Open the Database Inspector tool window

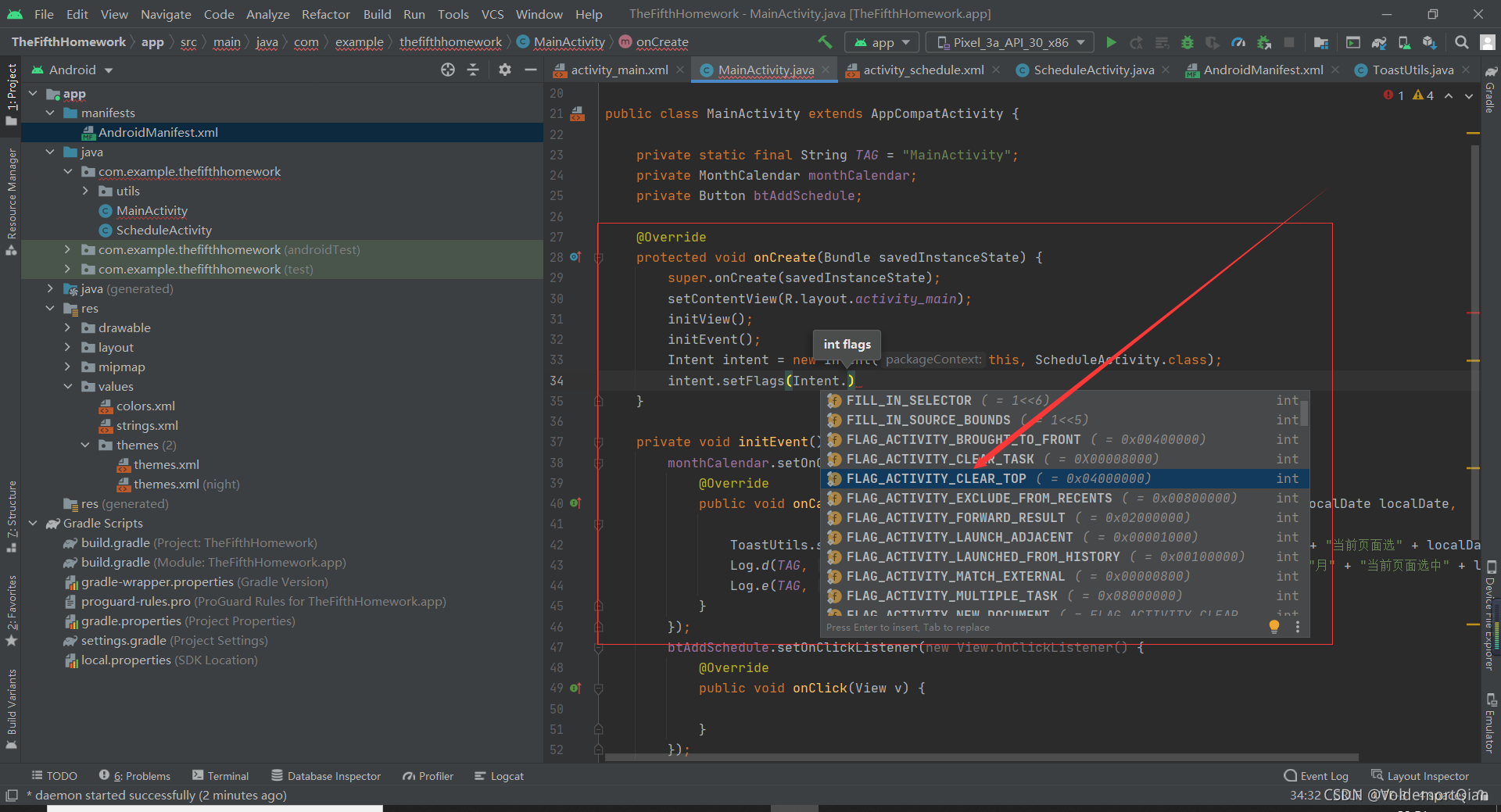point(326,775)
